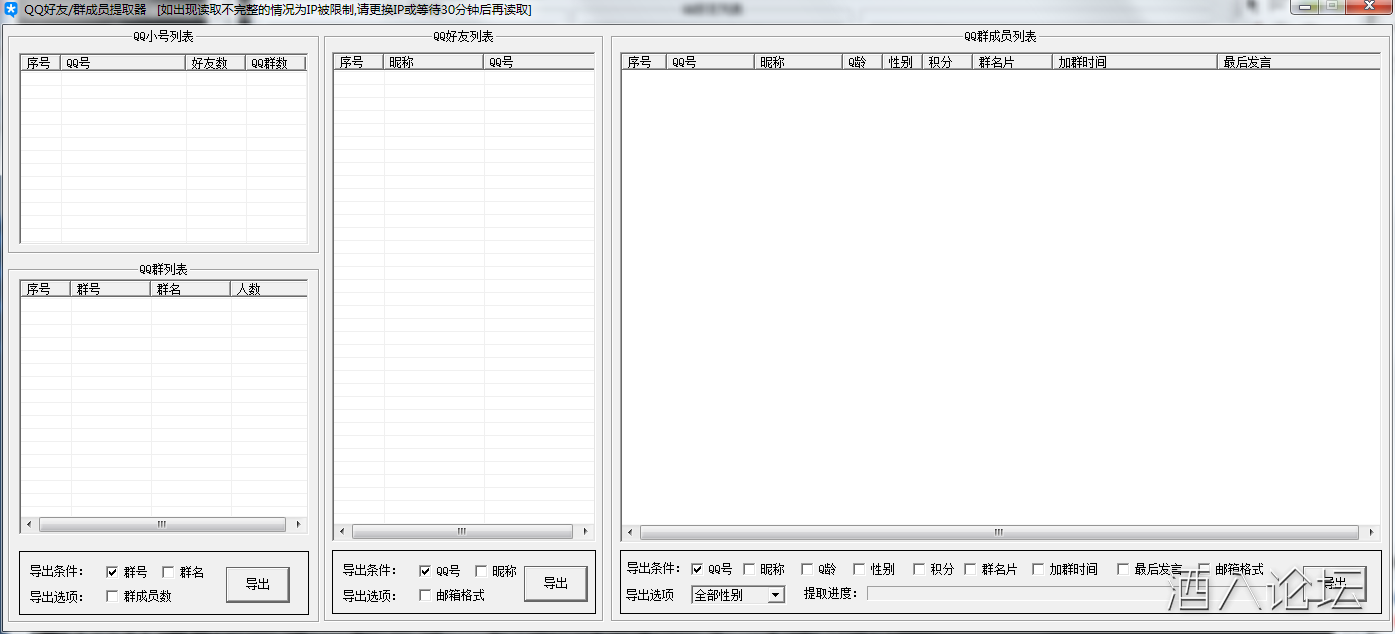Click left scroll arrow under QQ群成员列表
This screenshot has width=1395, height=634.
[630, 533]
